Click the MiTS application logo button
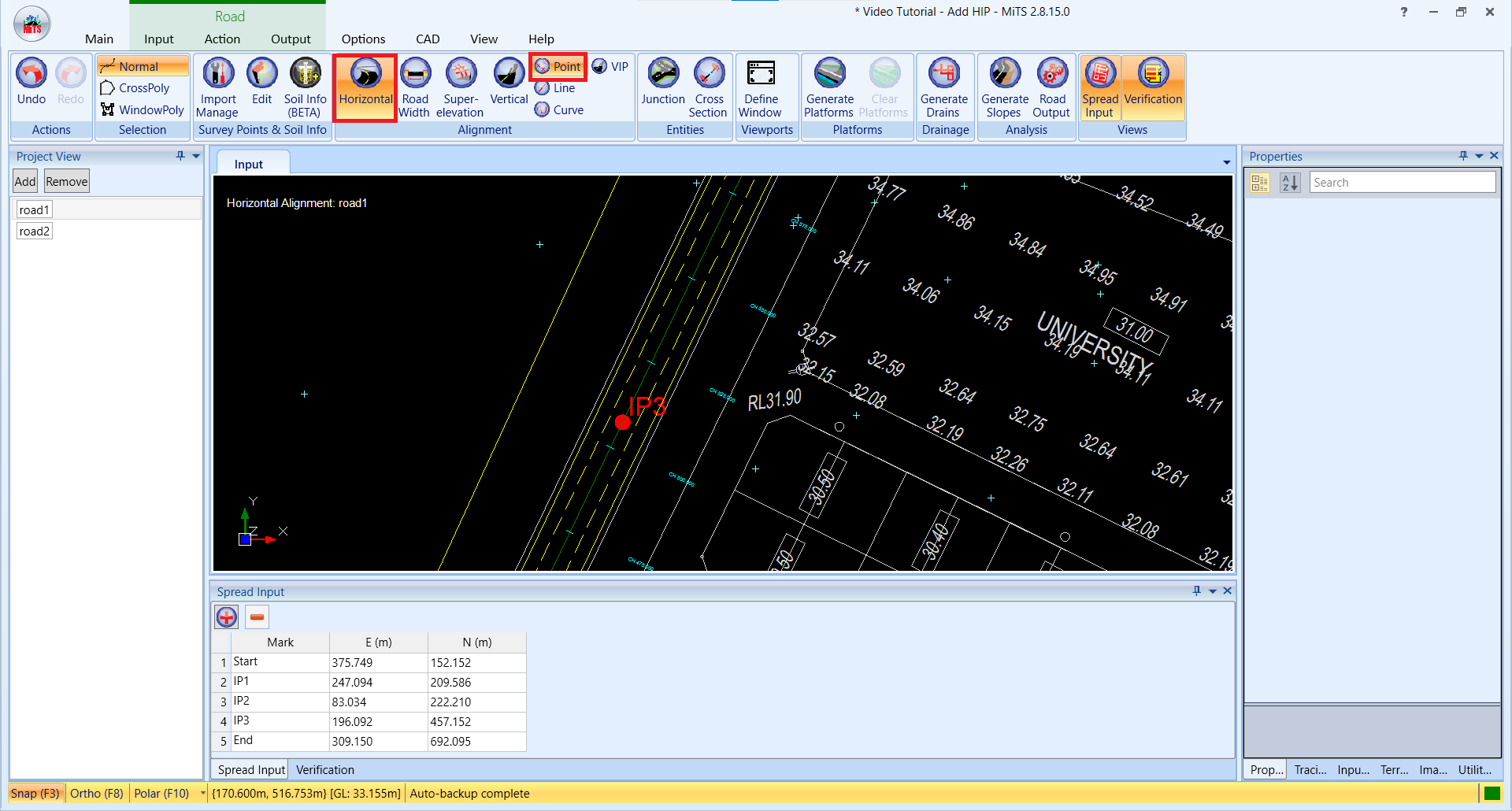Image resolution: width=1512 pixels, height=811 pixels. (x=32, y=24)
